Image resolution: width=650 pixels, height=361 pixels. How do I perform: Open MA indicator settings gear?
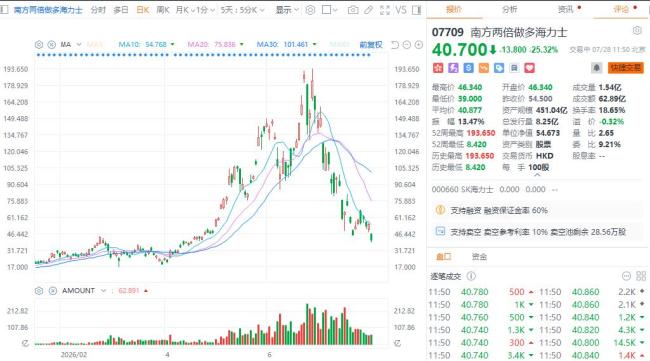pos(39,44)
